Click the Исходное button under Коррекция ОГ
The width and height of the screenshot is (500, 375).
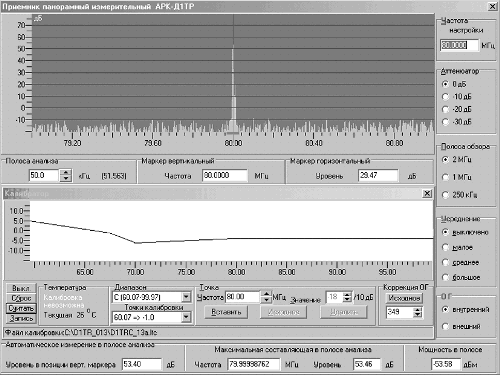click(404, 298)
